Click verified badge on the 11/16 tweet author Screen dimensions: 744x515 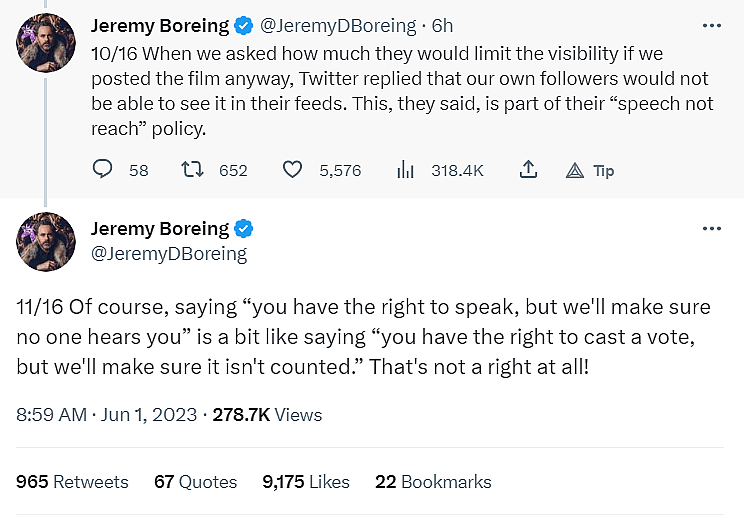(x=243, y=229)
